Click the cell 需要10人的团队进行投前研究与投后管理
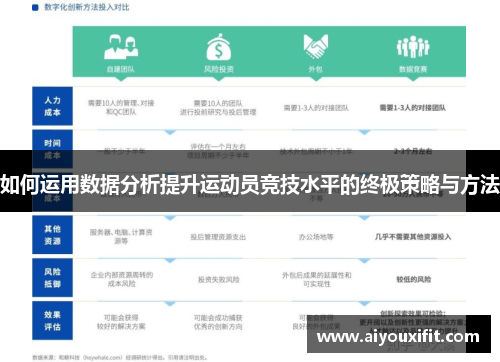This screenshot has height=362, width=500. (x=218, y=108)
